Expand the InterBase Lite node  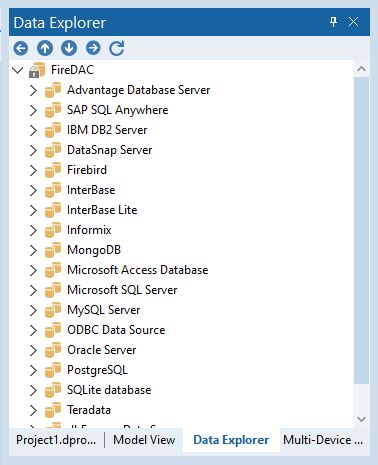(33, 210)
